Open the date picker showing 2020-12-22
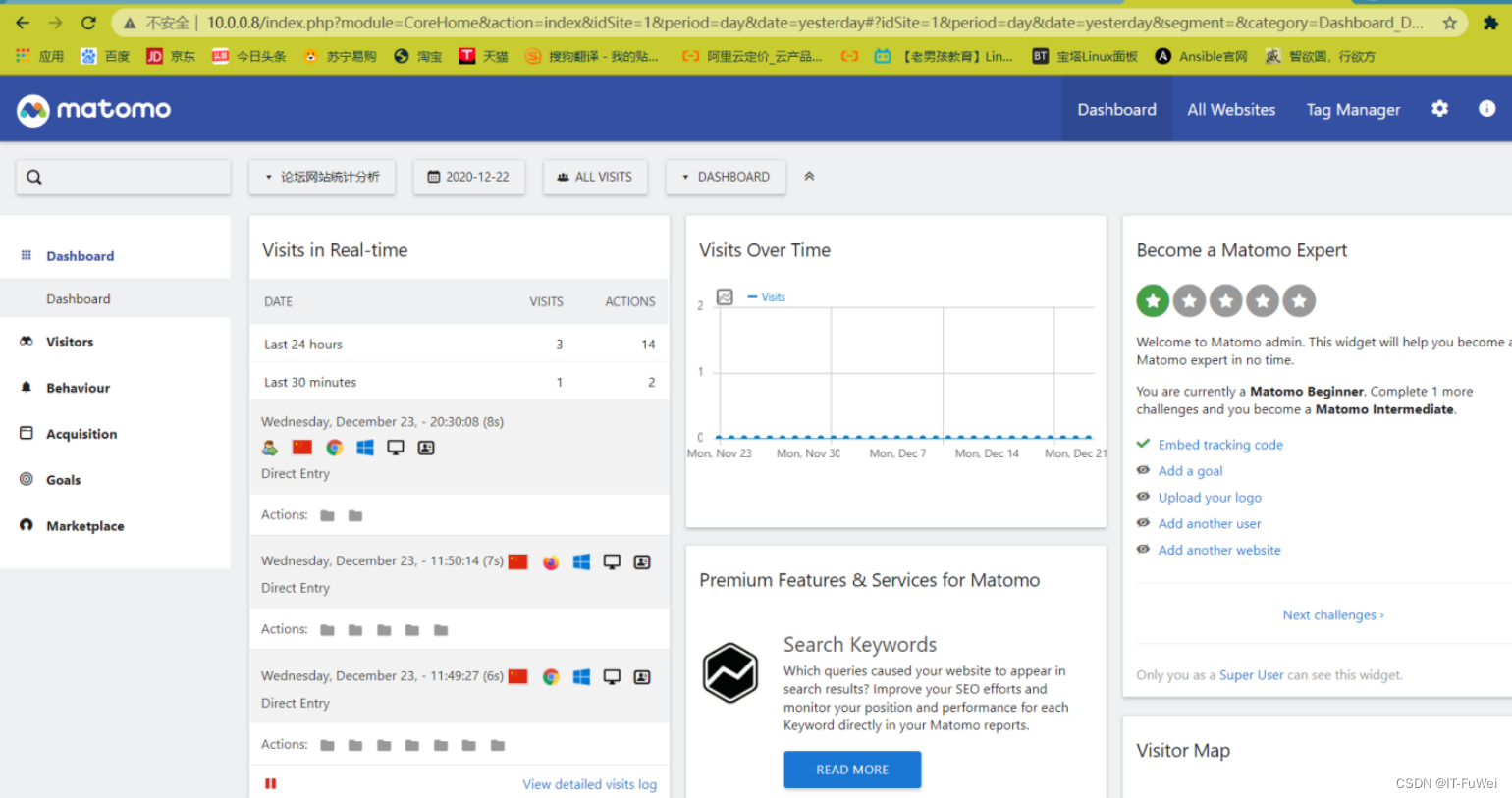This screenshot has width=1512, height=798. [468, 177]
